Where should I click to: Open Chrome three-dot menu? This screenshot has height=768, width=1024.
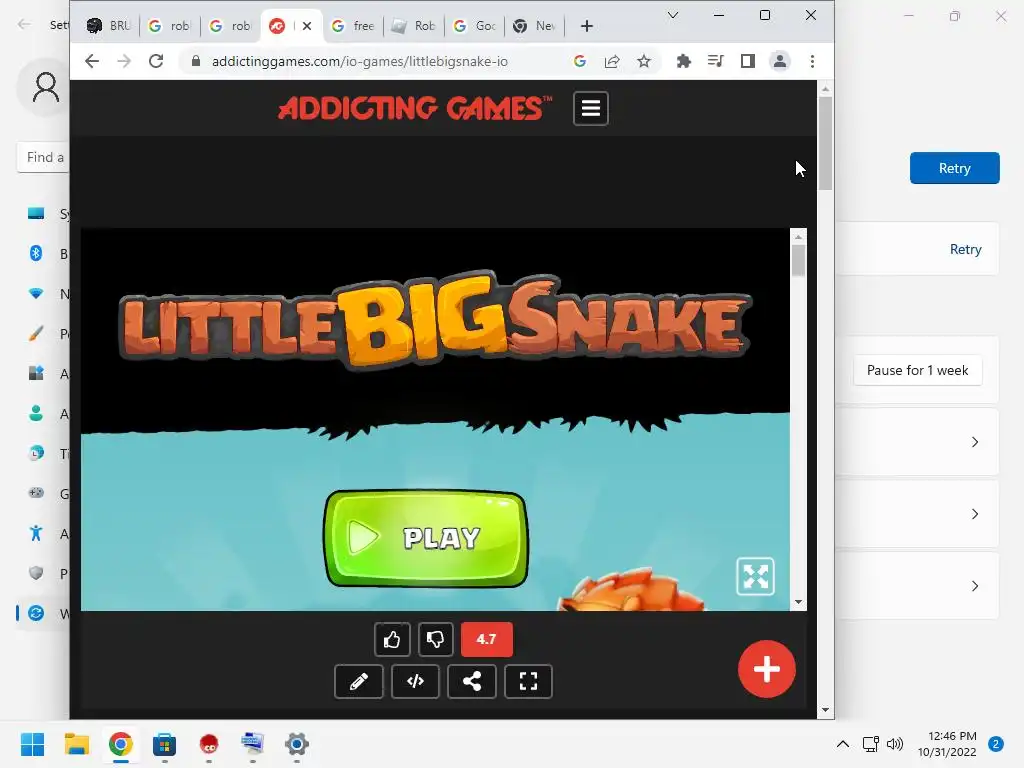coord(812,61)
